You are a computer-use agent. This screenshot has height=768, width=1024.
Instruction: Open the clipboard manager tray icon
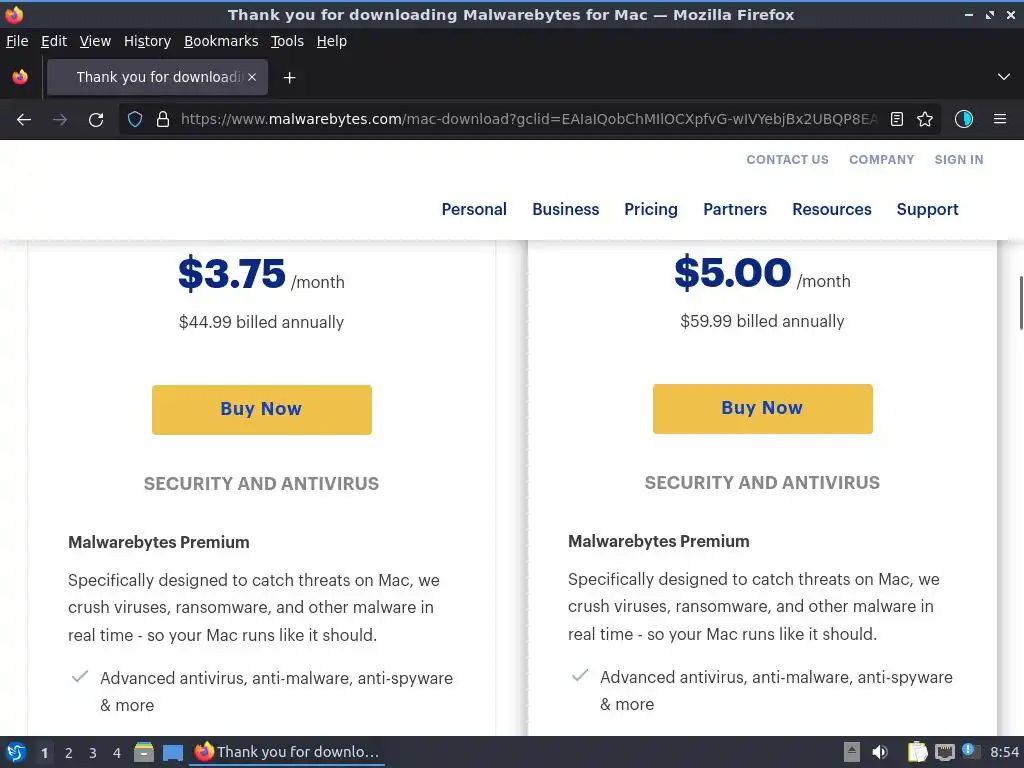coord(917,752)
